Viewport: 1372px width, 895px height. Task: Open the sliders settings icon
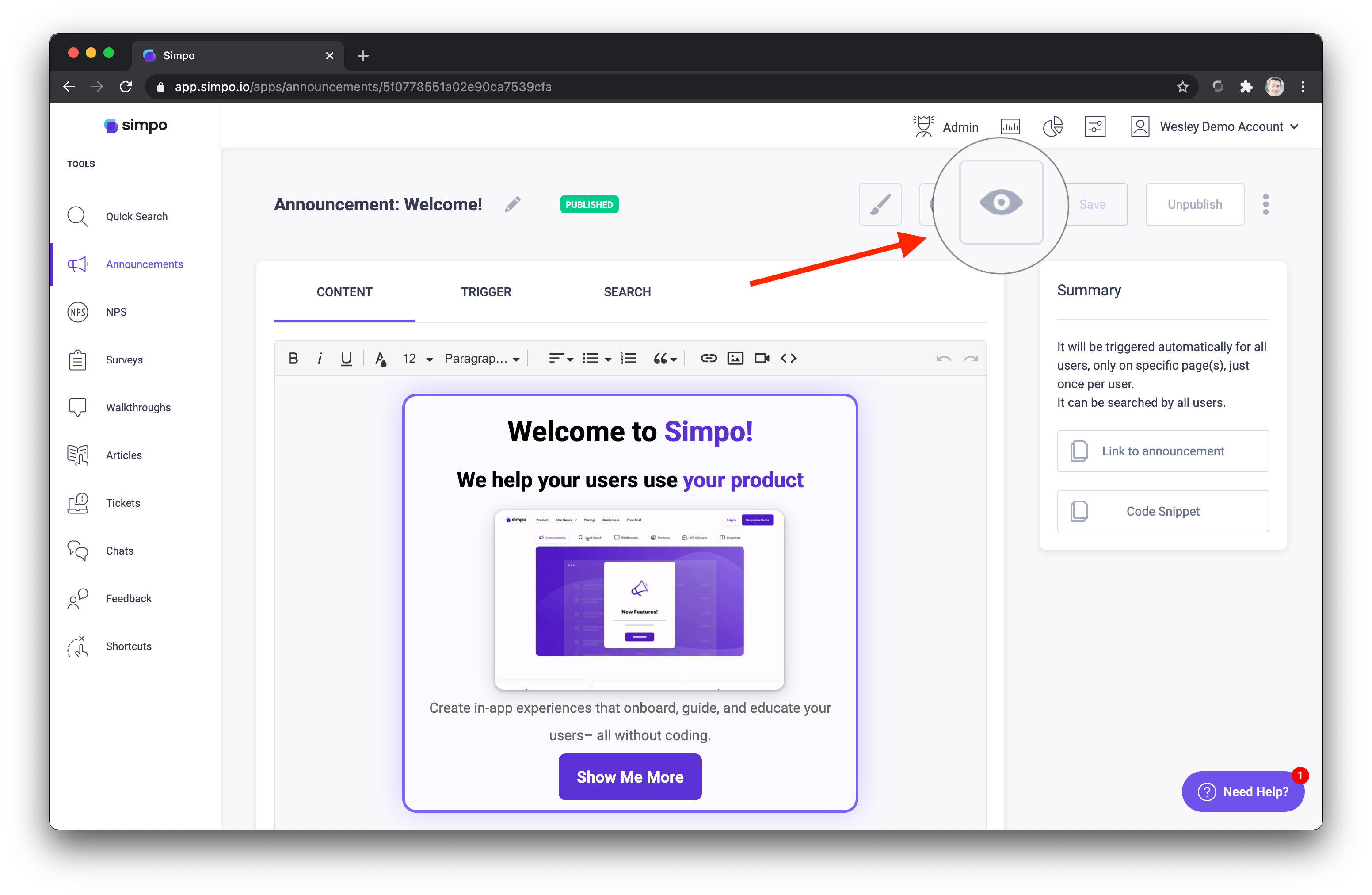pyautogui.click(x=1095, y=126)
